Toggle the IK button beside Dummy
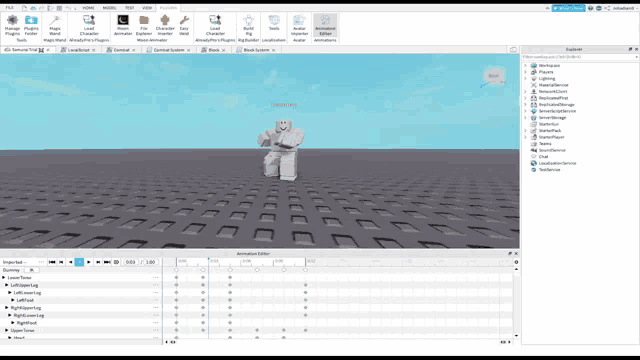Viewport: 640px width, 360px height. pyautogui.click(x=31, y=270)
